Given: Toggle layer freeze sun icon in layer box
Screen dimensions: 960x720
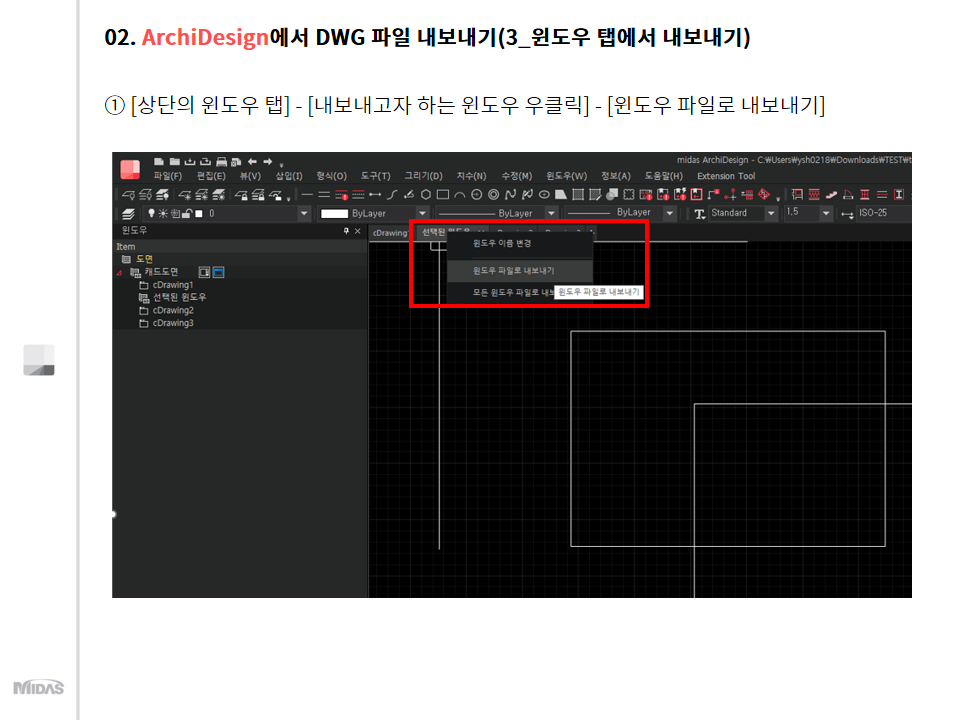Looking at the screenshot, I should (163, 213).
